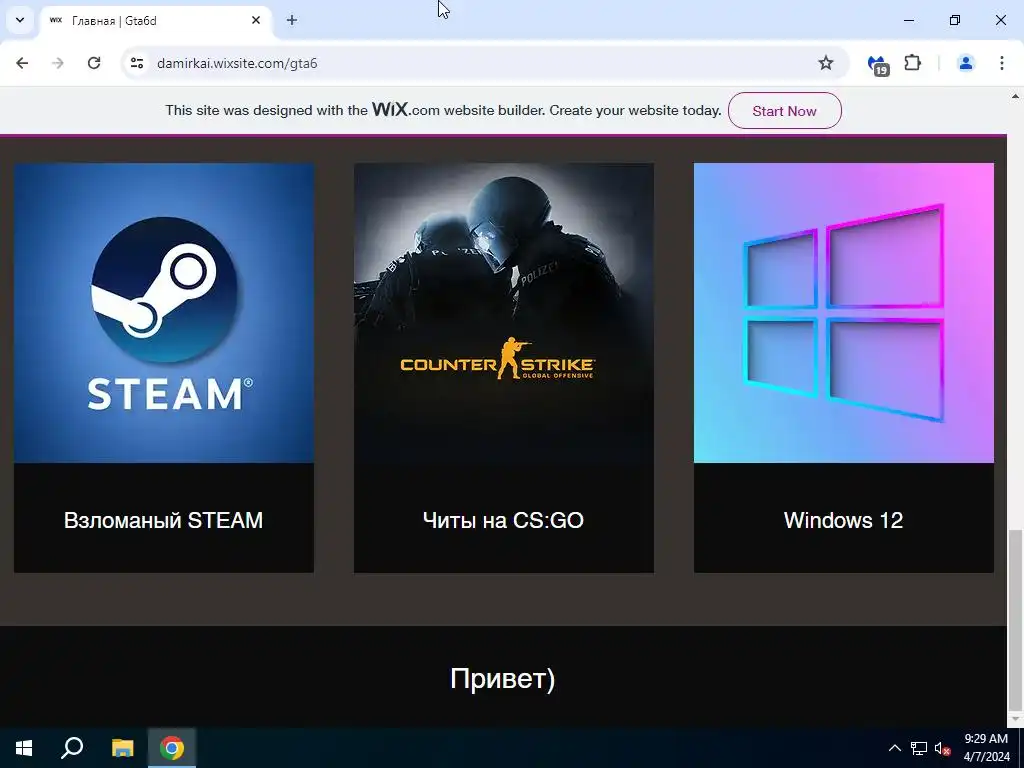Minimize the Chrome window
This screenshot has height=768, width=1024.
[908, 20]
